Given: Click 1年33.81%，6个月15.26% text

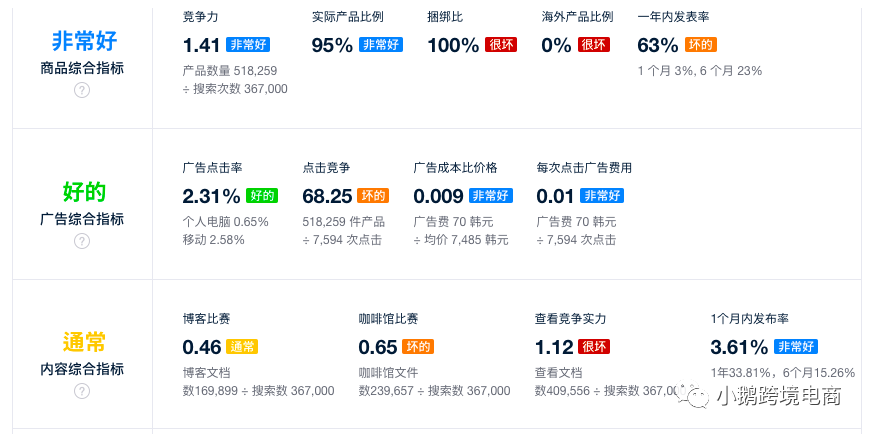Looking at the screenshot, I should (x=783, y=372).
